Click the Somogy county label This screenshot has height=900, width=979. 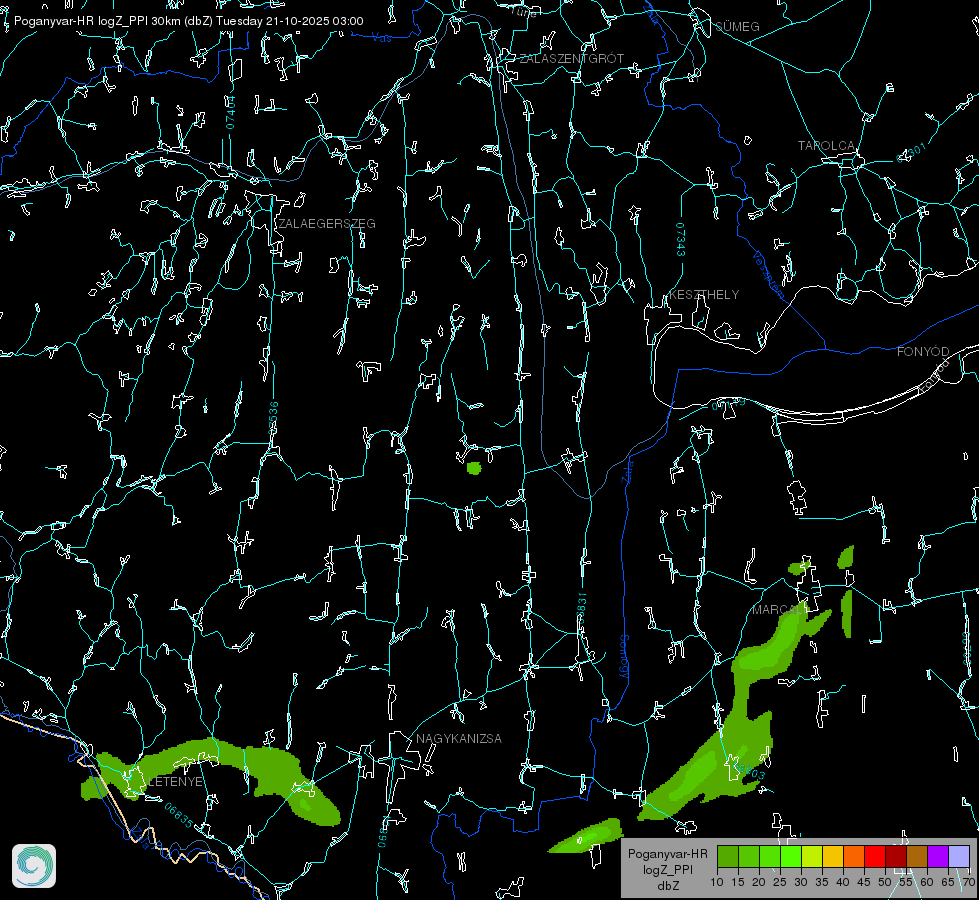point(624,657)
